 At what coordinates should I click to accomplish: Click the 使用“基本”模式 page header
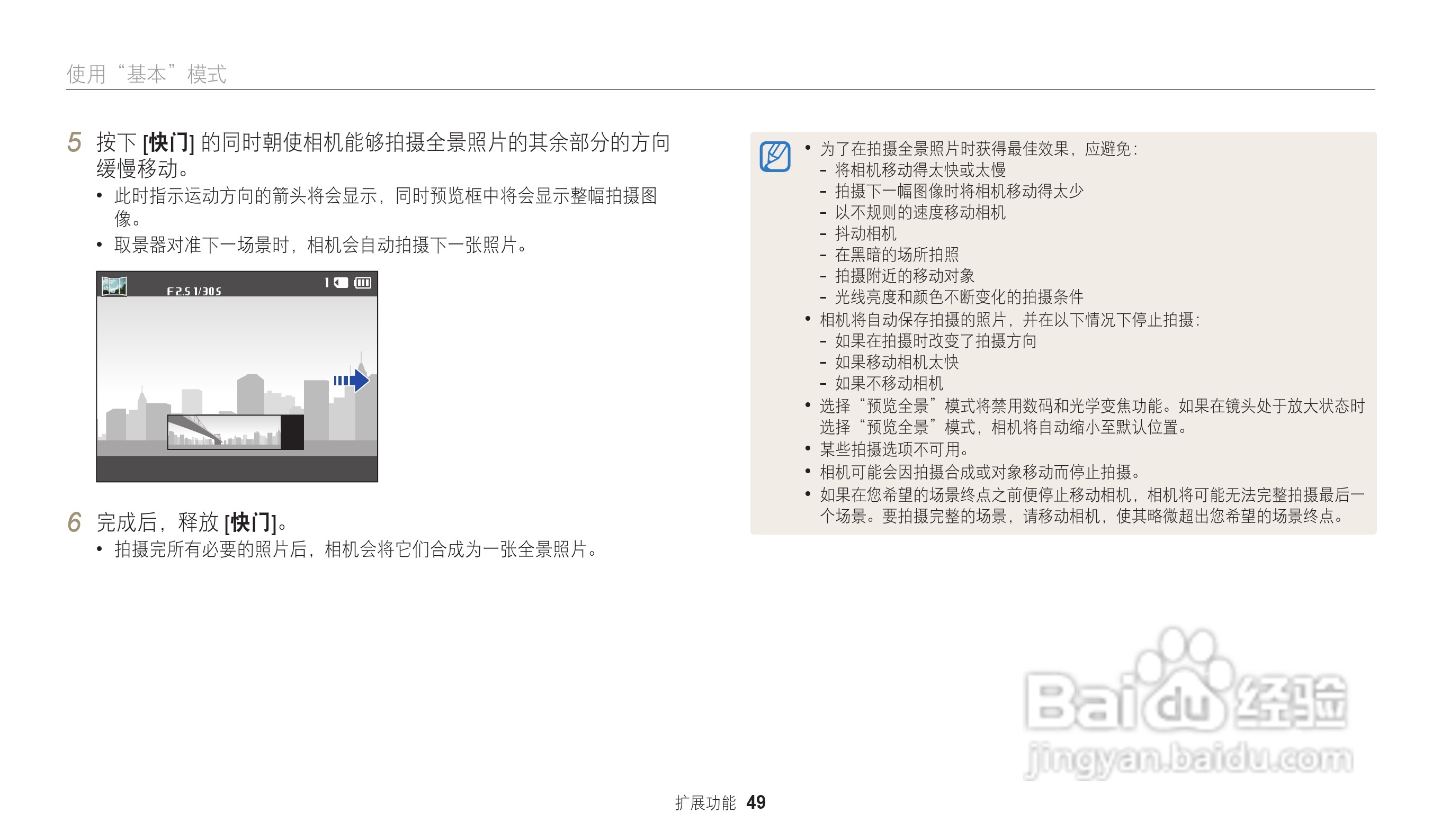[x=146, y=74]
